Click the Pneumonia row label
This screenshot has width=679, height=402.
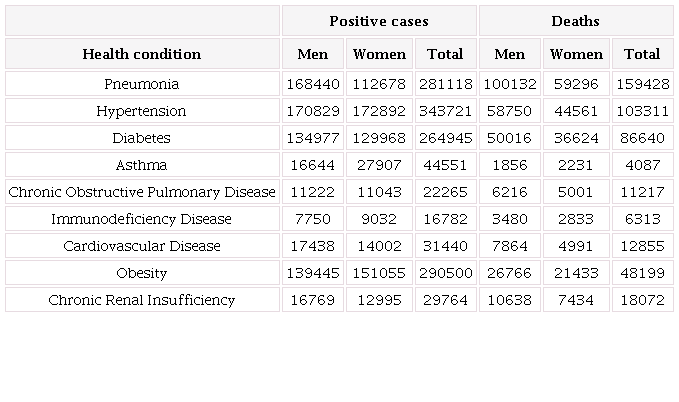(x=142, y=84)
